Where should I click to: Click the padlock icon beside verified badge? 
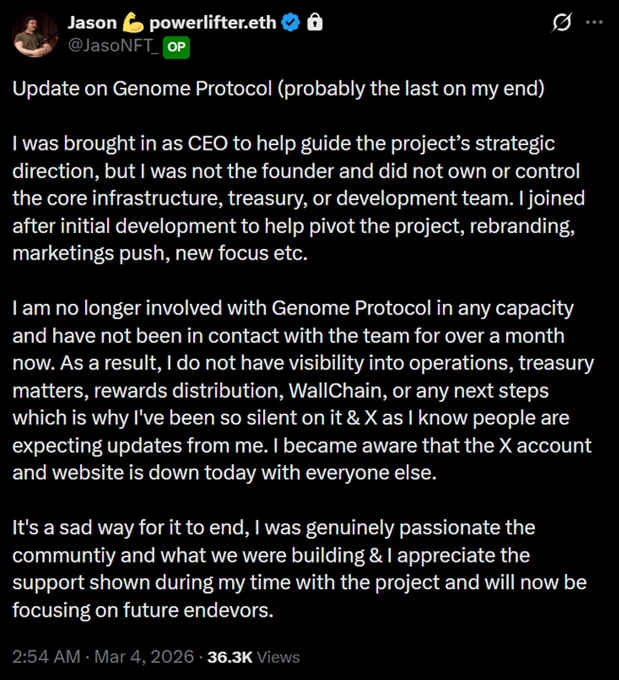tap(315, 22)
